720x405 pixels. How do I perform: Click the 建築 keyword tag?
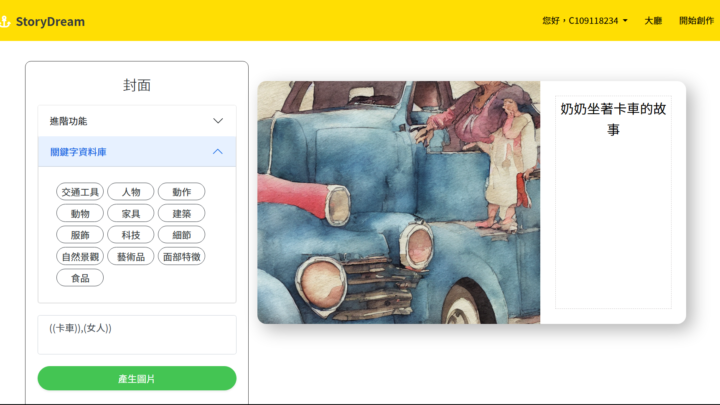pyautogui.click(x=181, y=213)
